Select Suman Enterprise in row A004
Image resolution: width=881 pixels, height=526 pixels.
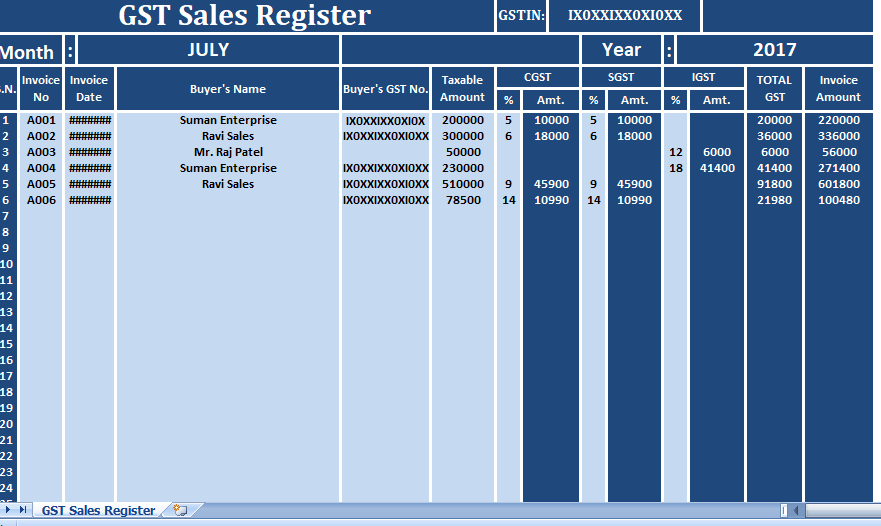[x=228, y=168]
